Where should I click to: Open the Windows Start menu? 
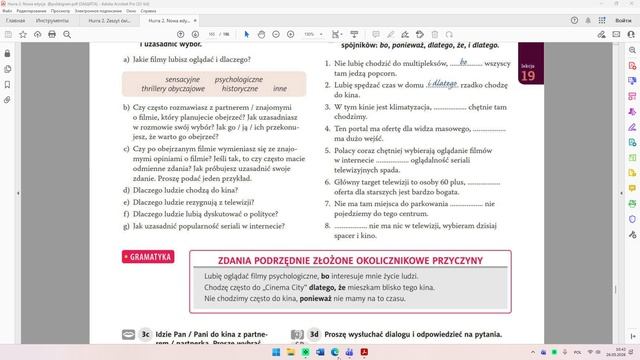[x=276, y=352]
